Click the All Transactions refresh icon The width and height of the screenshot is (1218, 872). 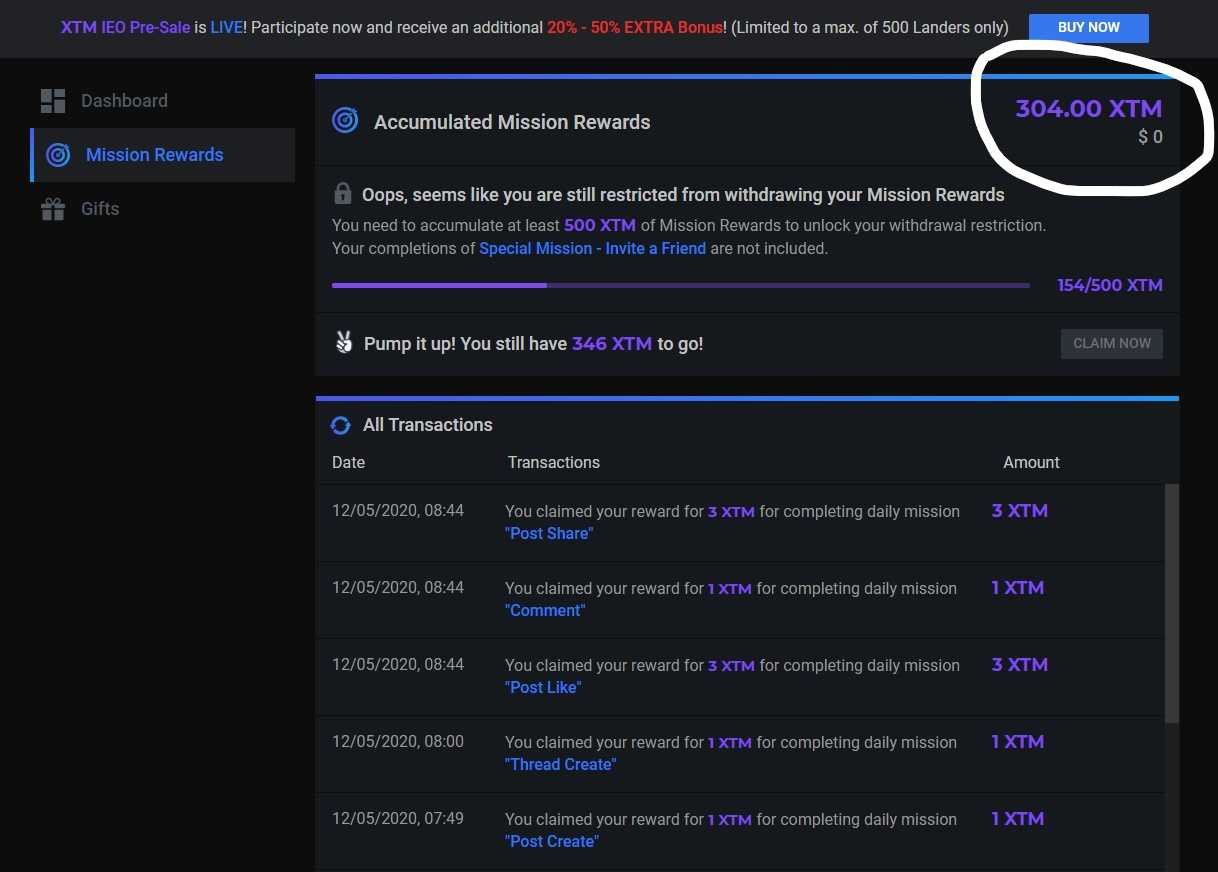[341, 425]
